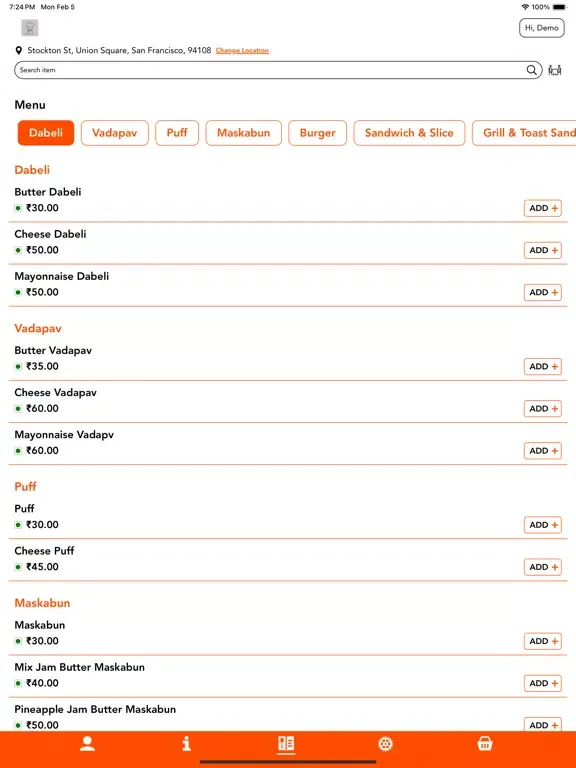Focus the Search item field
This screenshot has height=768, width=576.
(x=278, y=70)
